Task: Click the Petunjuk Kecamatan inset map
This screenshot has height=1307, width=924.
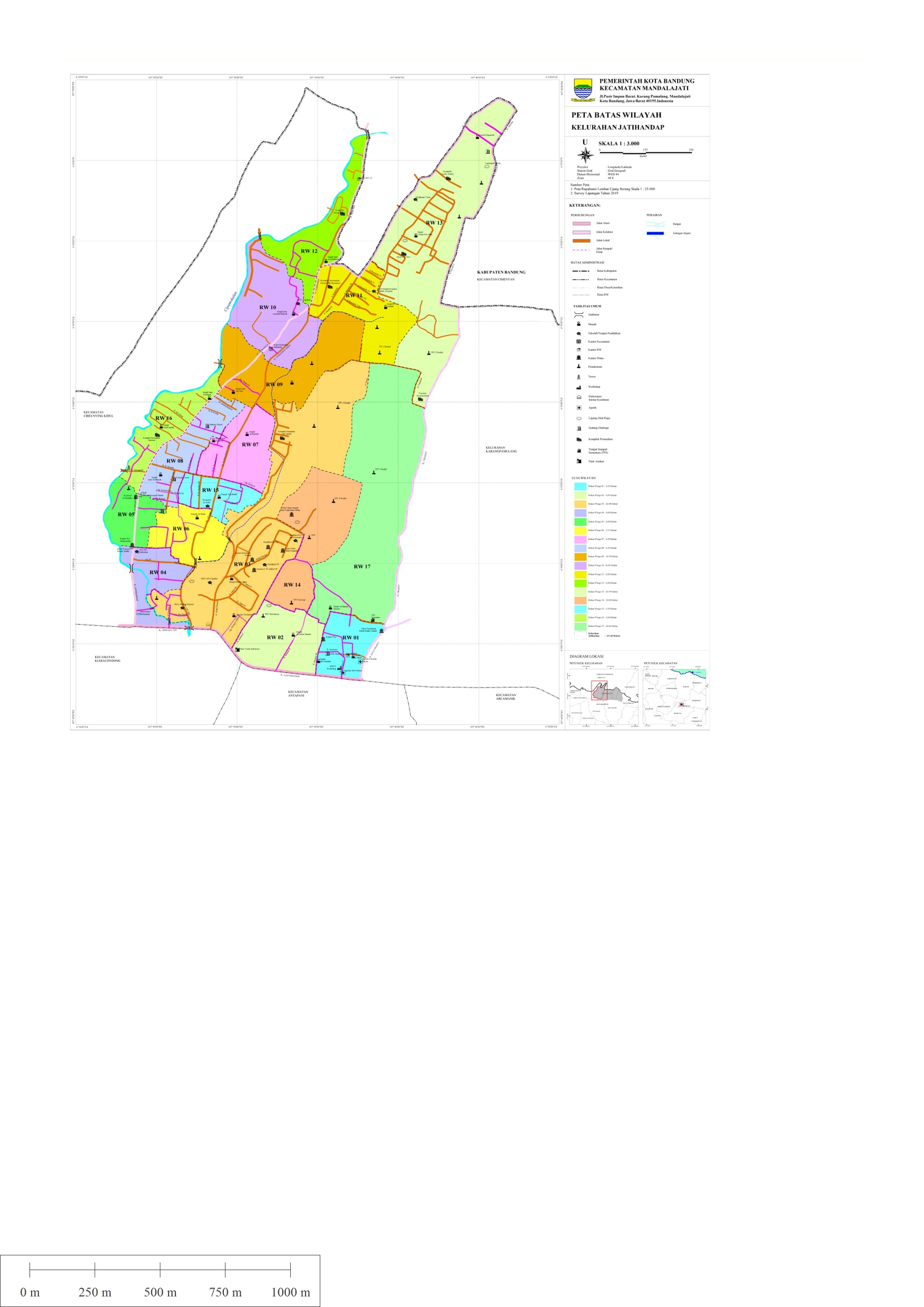Action: 675,696
